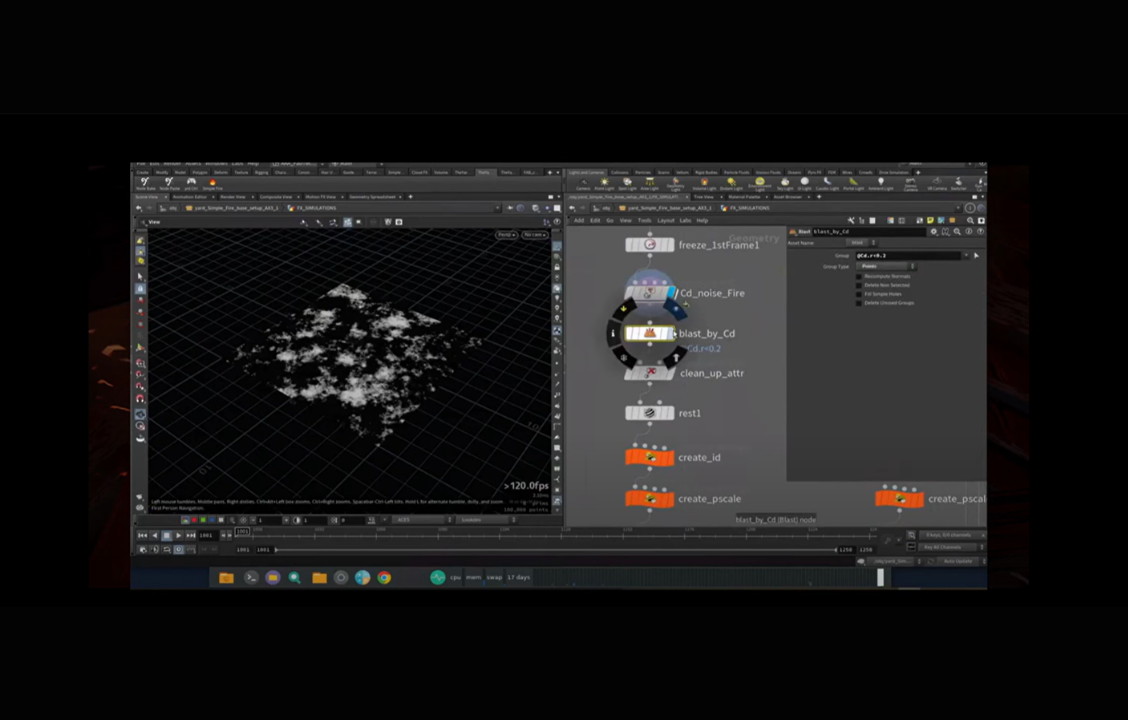
Task: Open the blast_by_Cd node's parameter help
Action: (980, 232)
